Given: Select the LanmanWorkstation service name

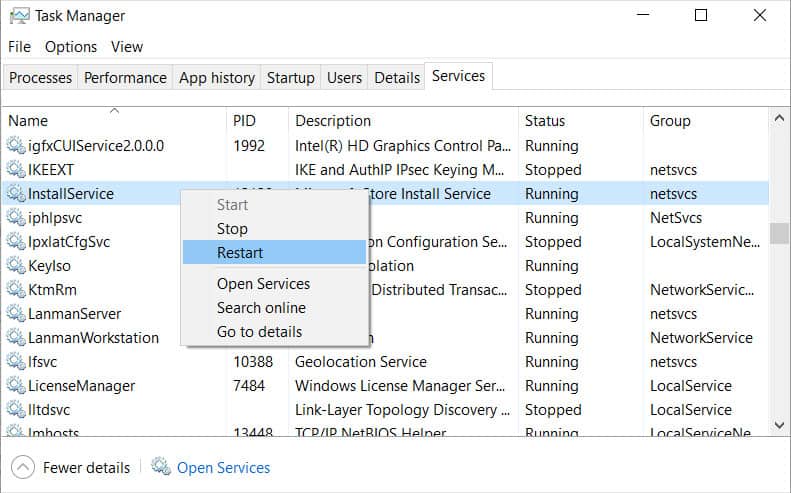Looking at the screenshot, I should 93,338.
